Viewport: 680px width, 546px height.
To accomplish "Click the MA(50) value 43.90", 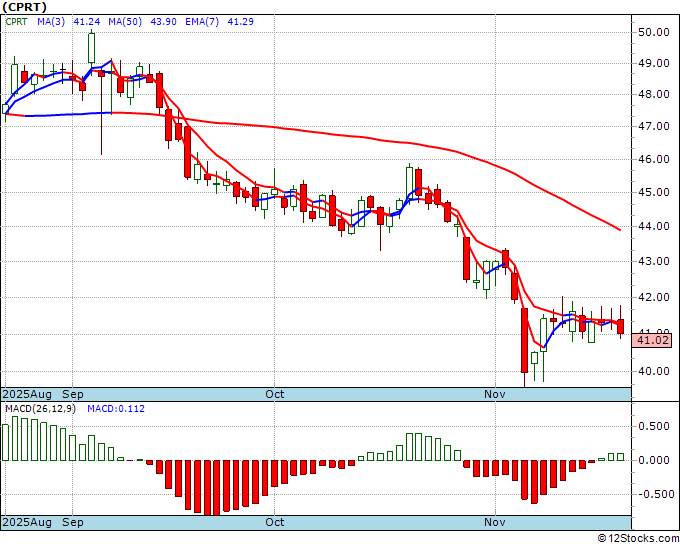I will 163,22.
